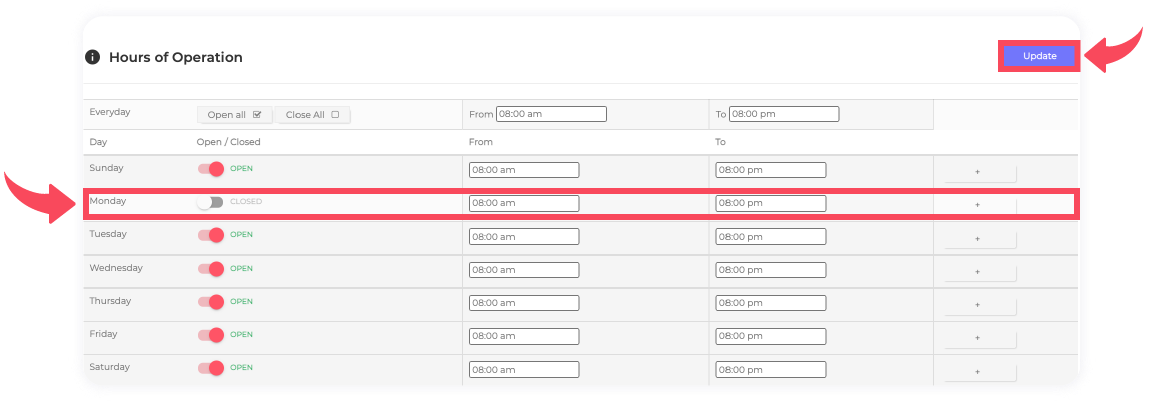1150x409 pixels.
Task: Click the Update button
Action: [1039, 56]
